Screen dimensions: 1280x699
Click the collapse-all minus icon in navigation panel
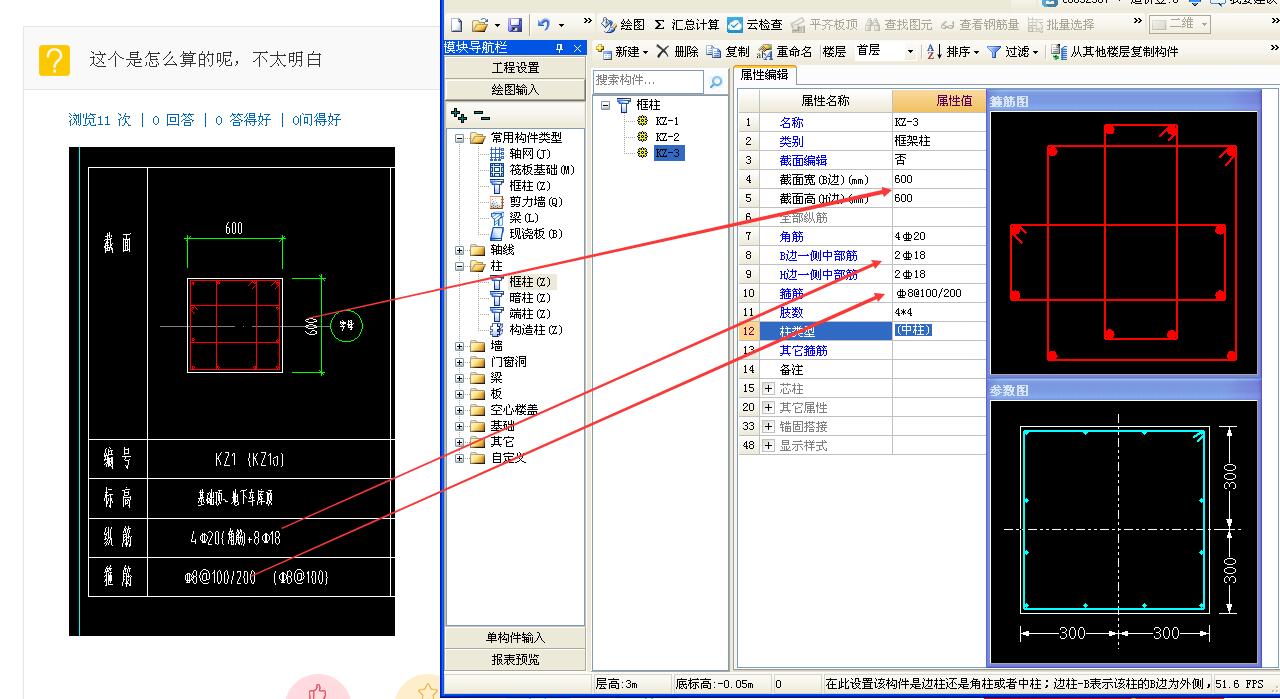coord(482,115)
